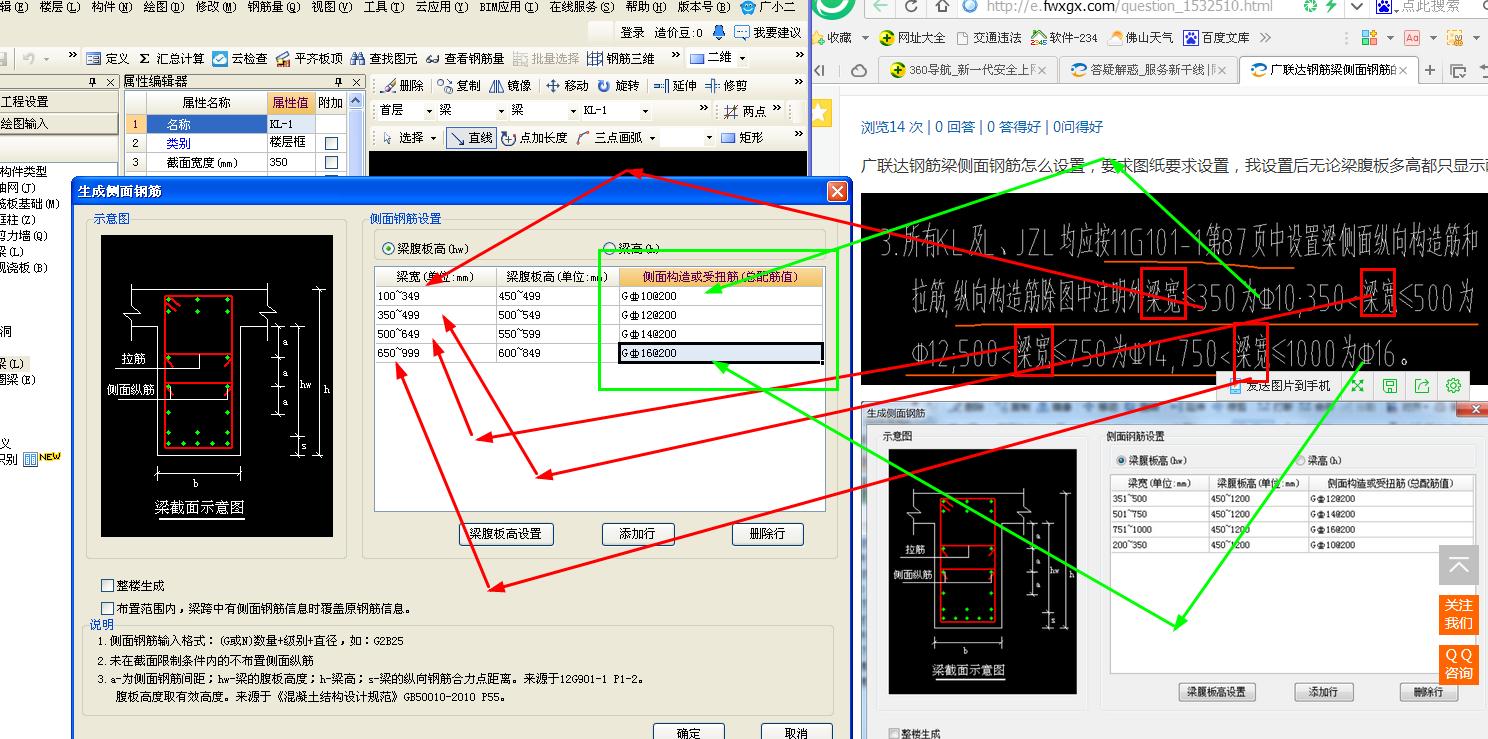This screenshot has width=1488, height=739.
Task: Run 汇总计算 summary calculation
Action: point(171,59)
